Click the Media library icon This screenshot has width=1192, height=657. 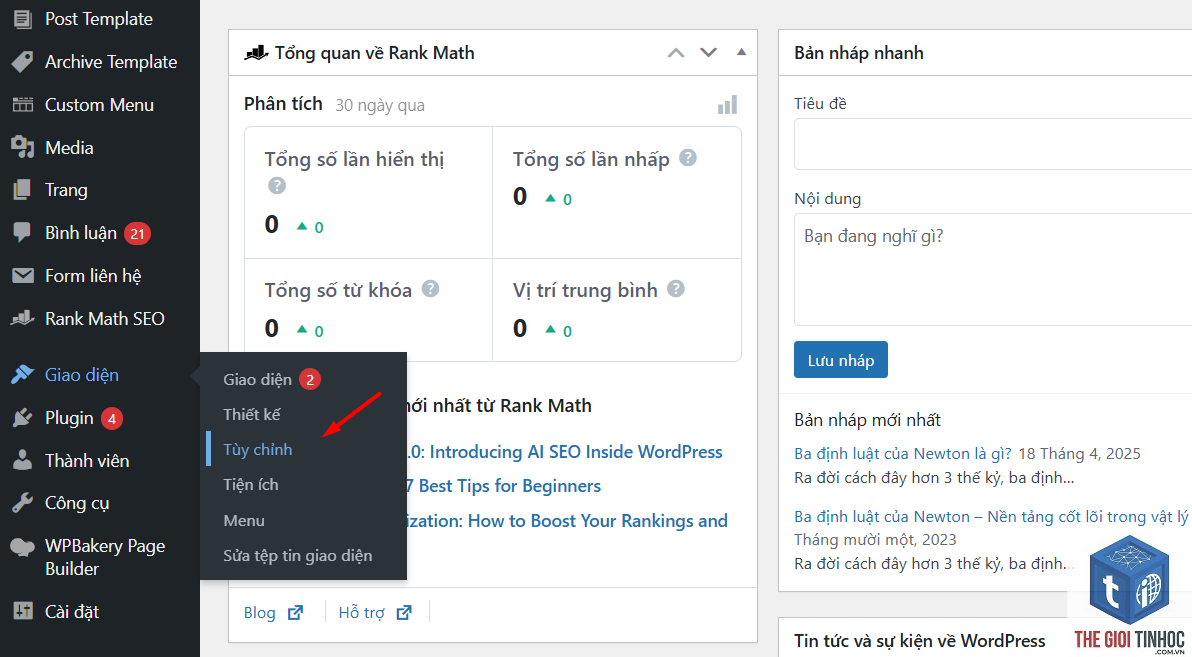point(23,148)
